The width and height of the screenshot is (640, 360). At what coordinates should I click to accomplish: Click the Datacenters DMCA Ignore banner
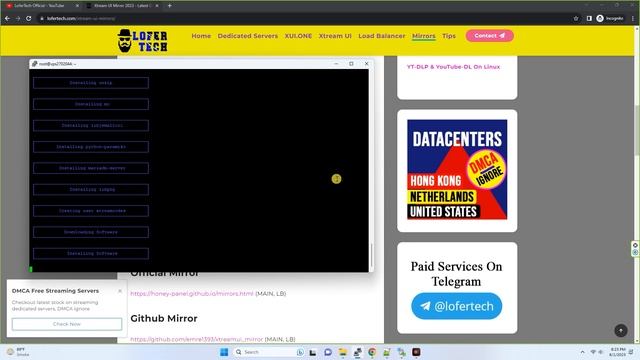[x=457, y=169]
